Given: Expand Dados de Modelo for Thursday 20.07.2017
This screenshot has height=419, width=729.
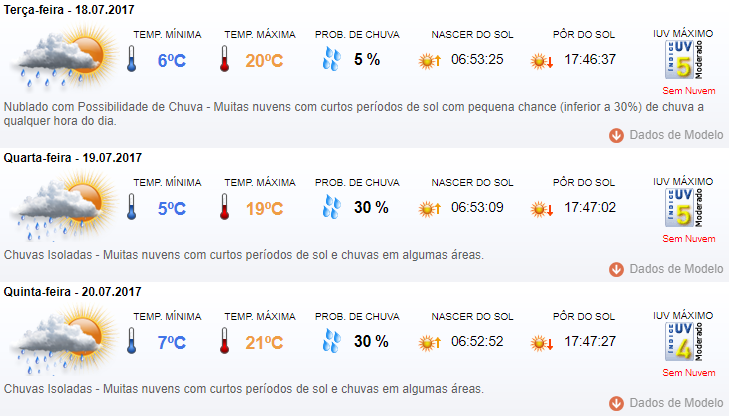Looking at the screenshot, I should [666, 403].
